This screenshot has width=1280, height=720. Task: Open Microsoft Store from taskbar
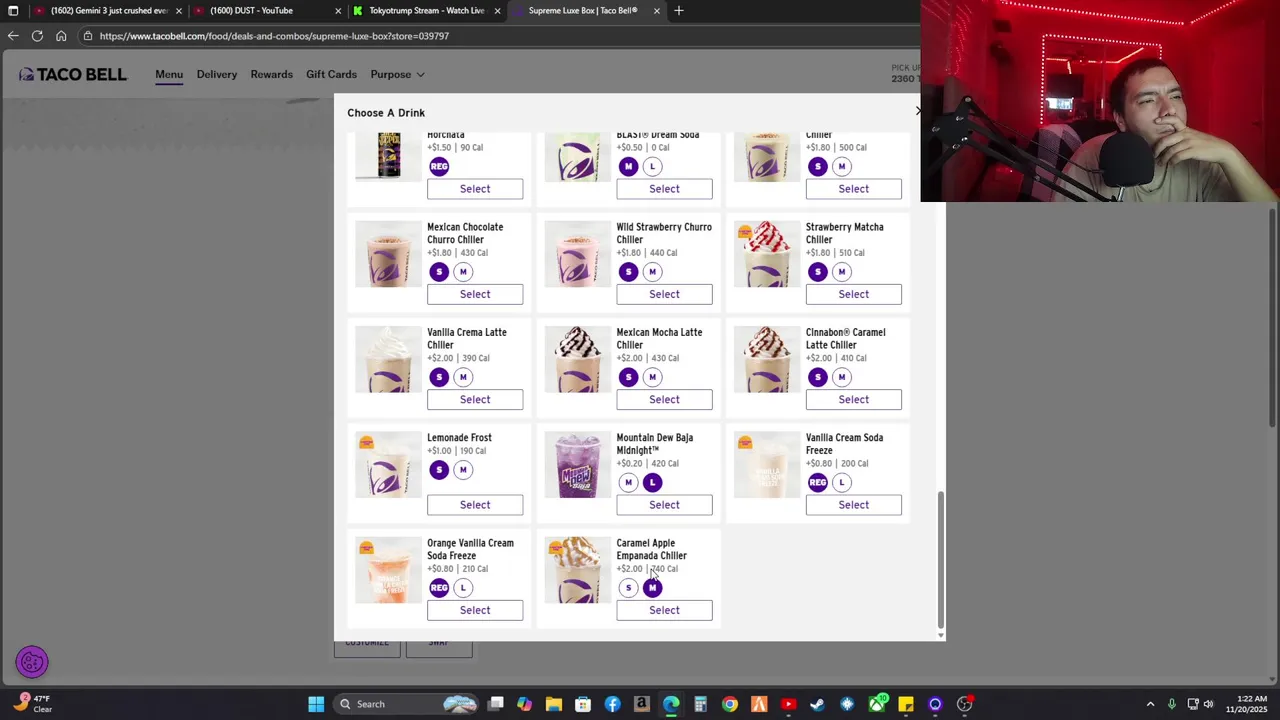tap(583, 704)
